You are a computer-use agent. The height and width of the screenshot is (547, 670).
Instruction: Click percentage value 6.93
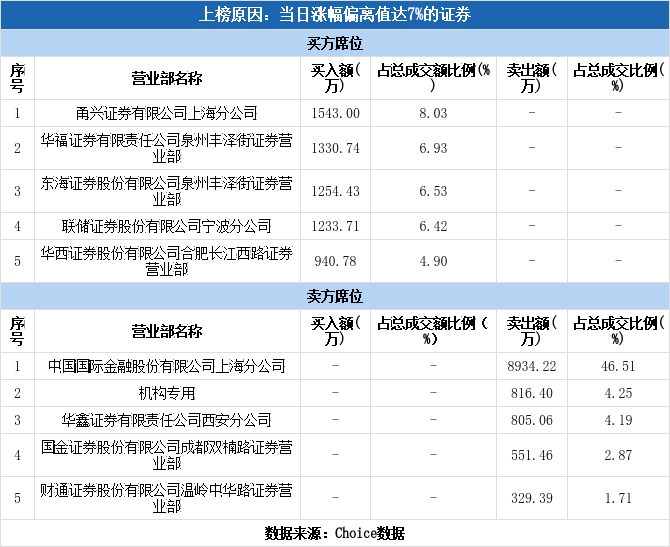[x=433, y=148]
